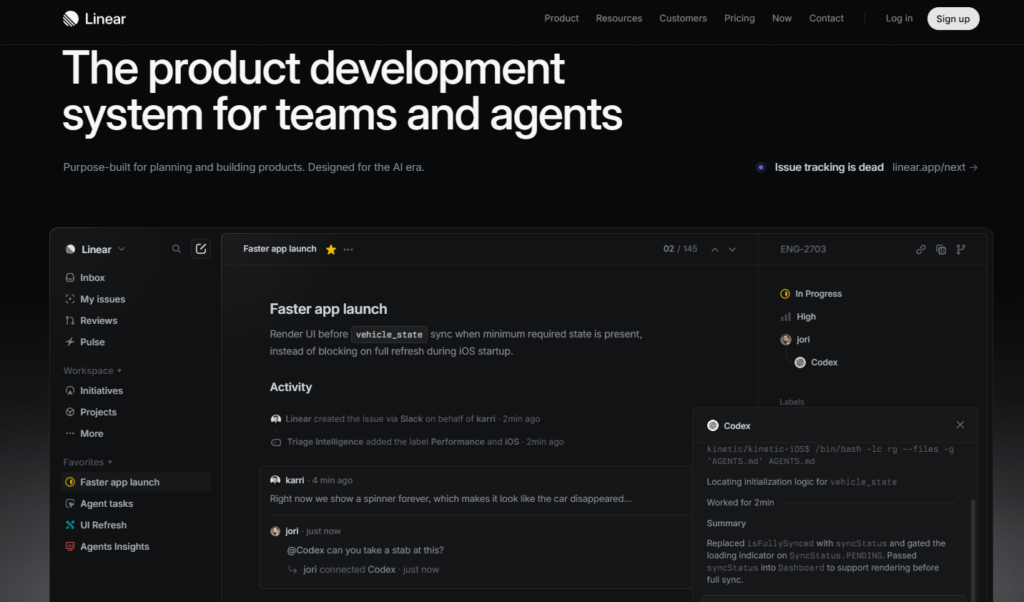Click the Agent tasks icon

point(70,503)
